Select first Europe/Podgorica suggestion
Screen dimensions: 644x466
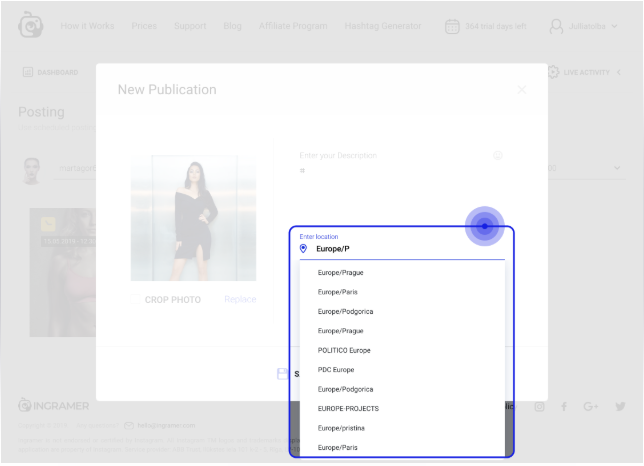345,312
